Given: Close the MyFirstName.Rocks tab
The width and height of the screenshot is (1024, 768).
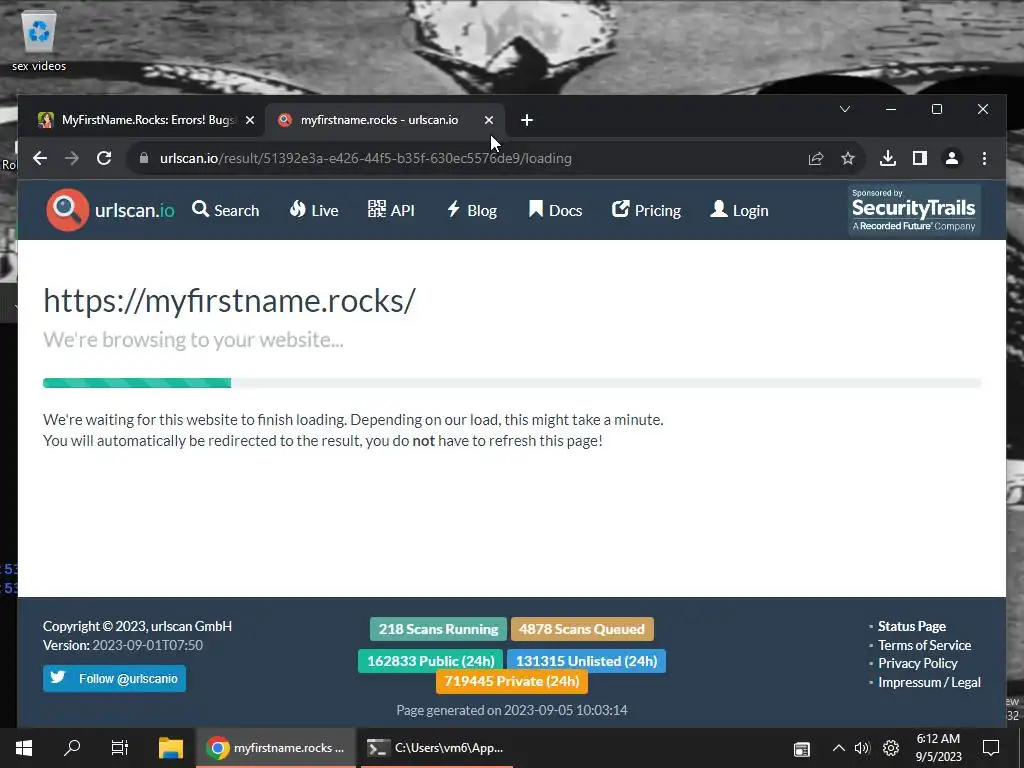Looking at the screenshot, I should click(249, 120).
